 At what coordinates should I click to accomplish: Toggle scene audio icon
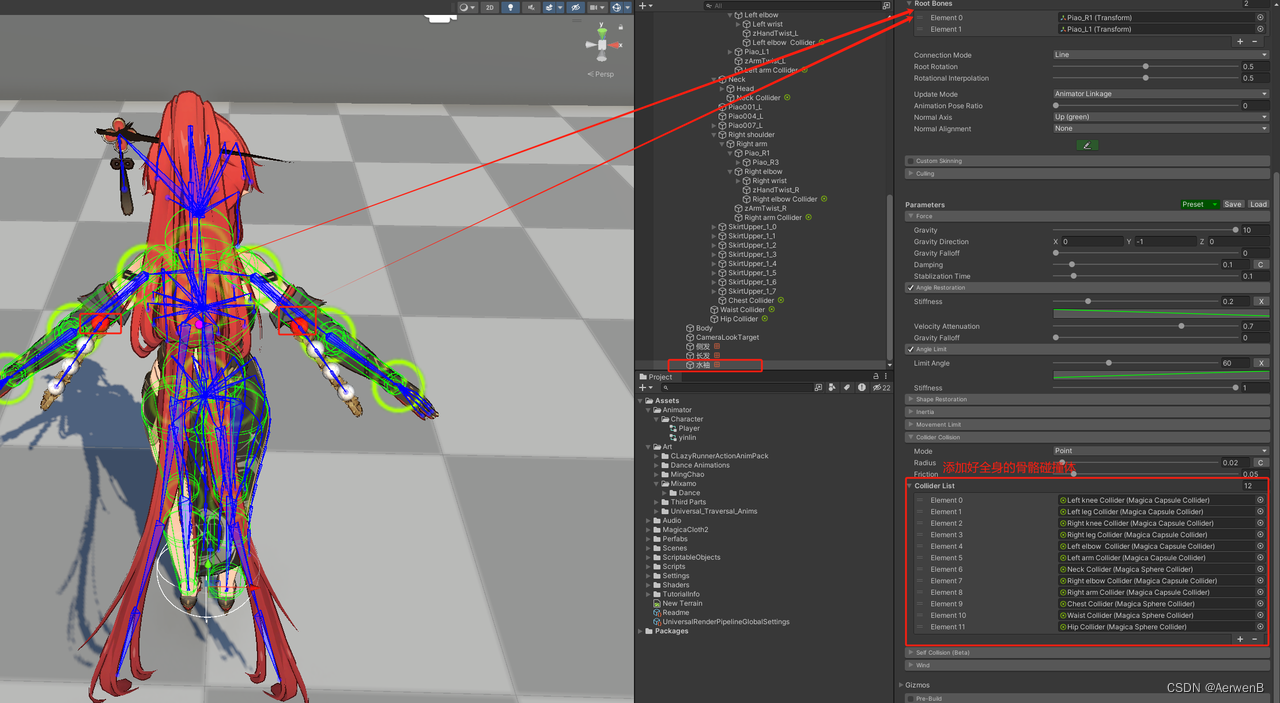click(532, 7)
